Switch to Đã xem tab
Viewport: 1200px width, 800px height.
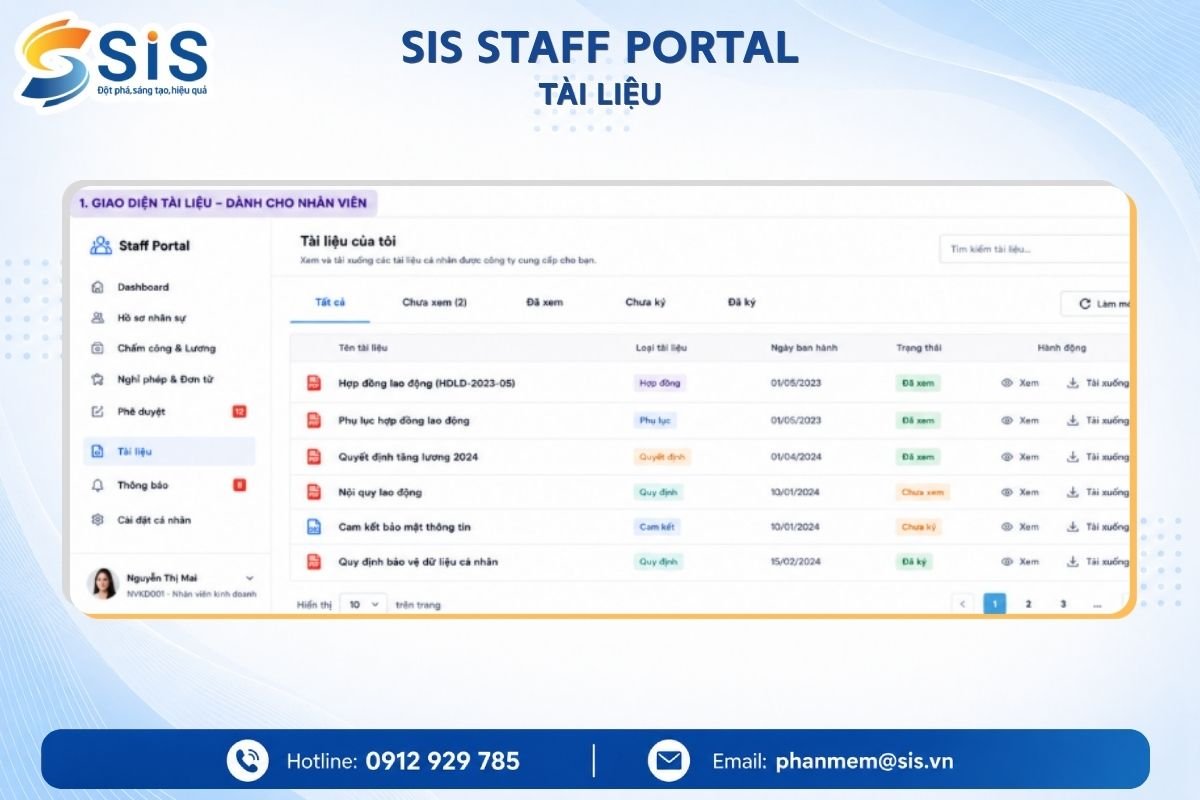pos(545,302)
